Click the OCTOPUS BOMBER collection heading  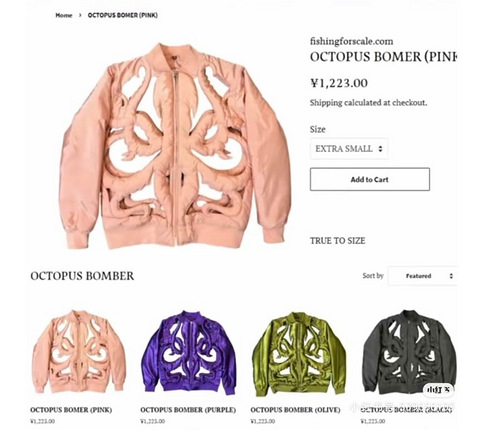click(x=82, y=276)
